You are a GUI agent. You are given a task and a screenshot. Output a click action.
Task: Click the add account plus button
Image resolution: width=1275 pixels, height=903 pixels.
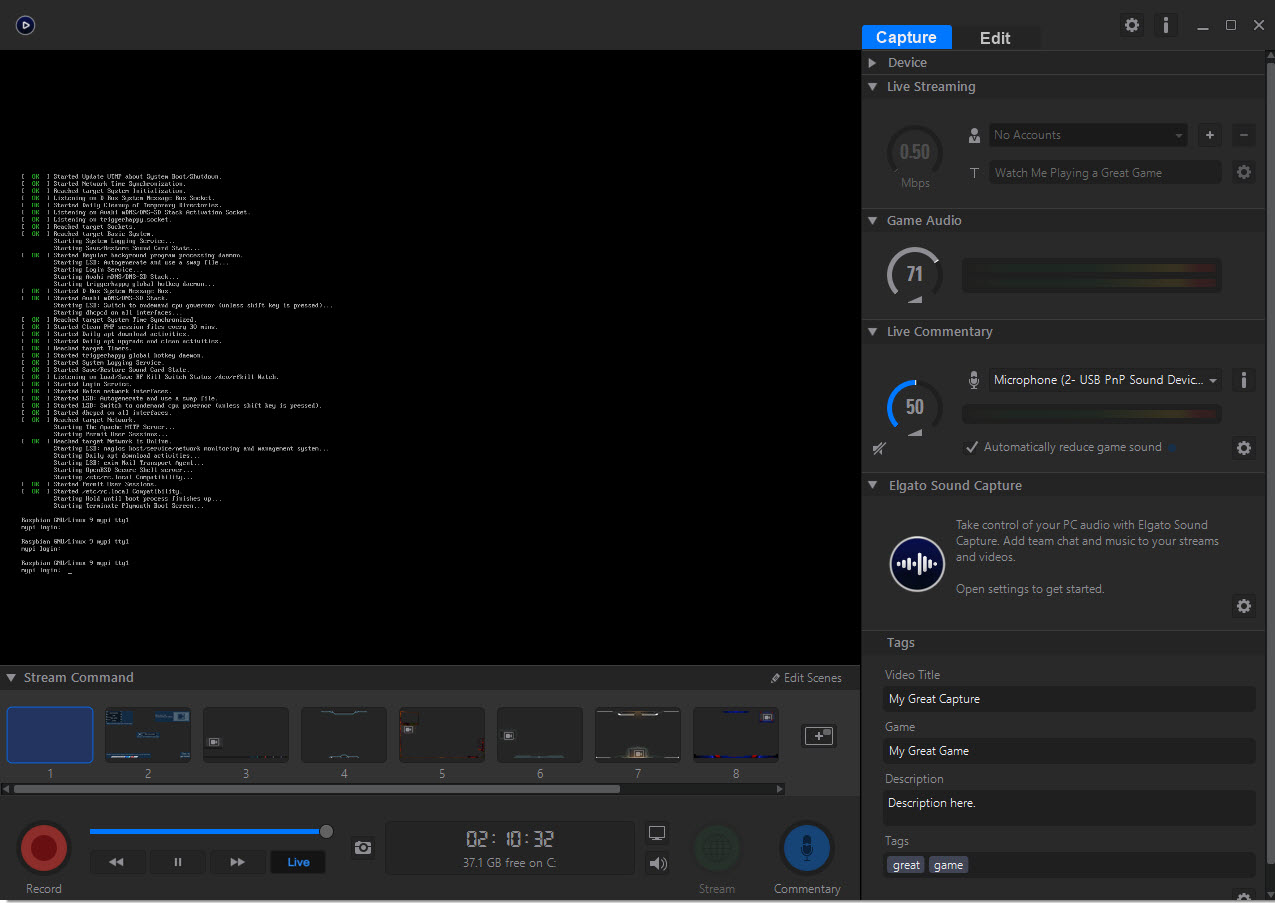click(1209, 135)
